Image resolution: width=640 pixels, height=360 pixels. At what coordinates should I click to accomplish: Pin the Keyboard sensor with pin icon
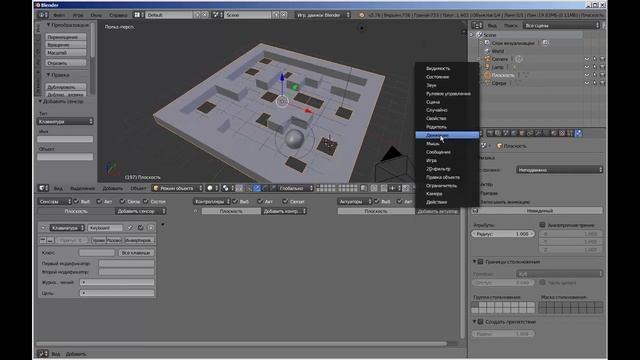130,228
